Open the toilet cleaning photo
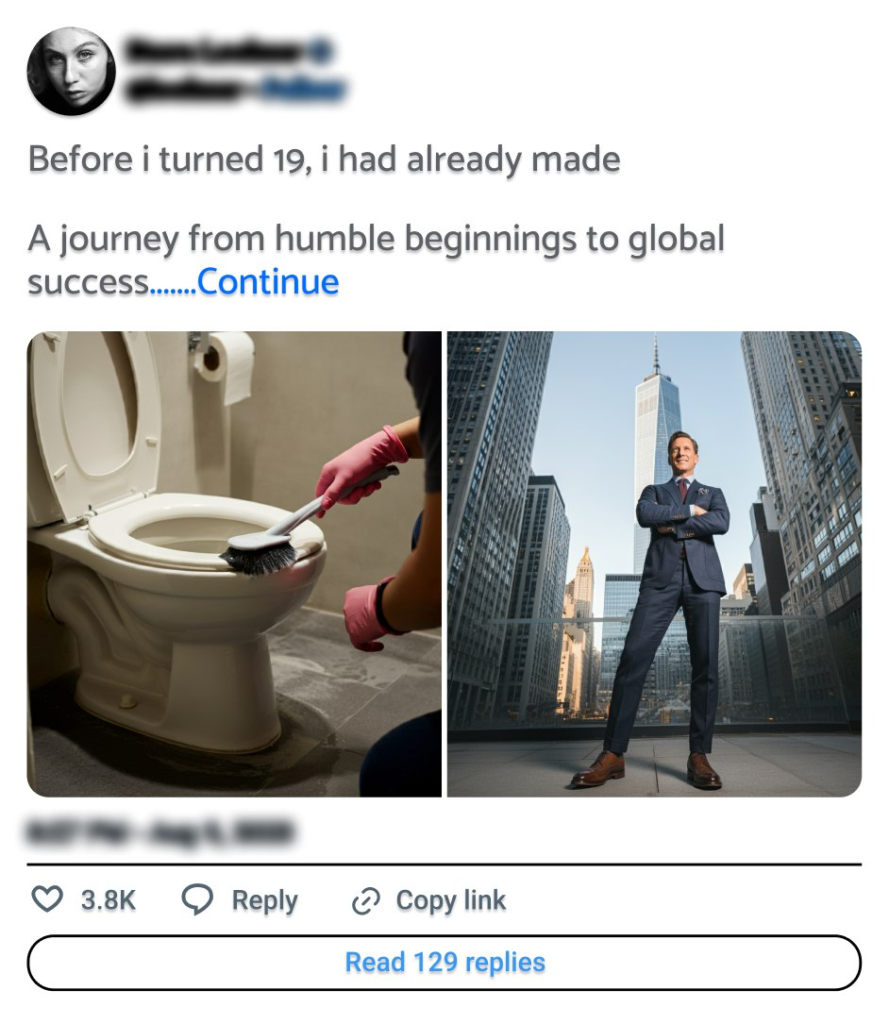Image resolution: width=889 pixels, height=1024 pixels. pos(234,564)
